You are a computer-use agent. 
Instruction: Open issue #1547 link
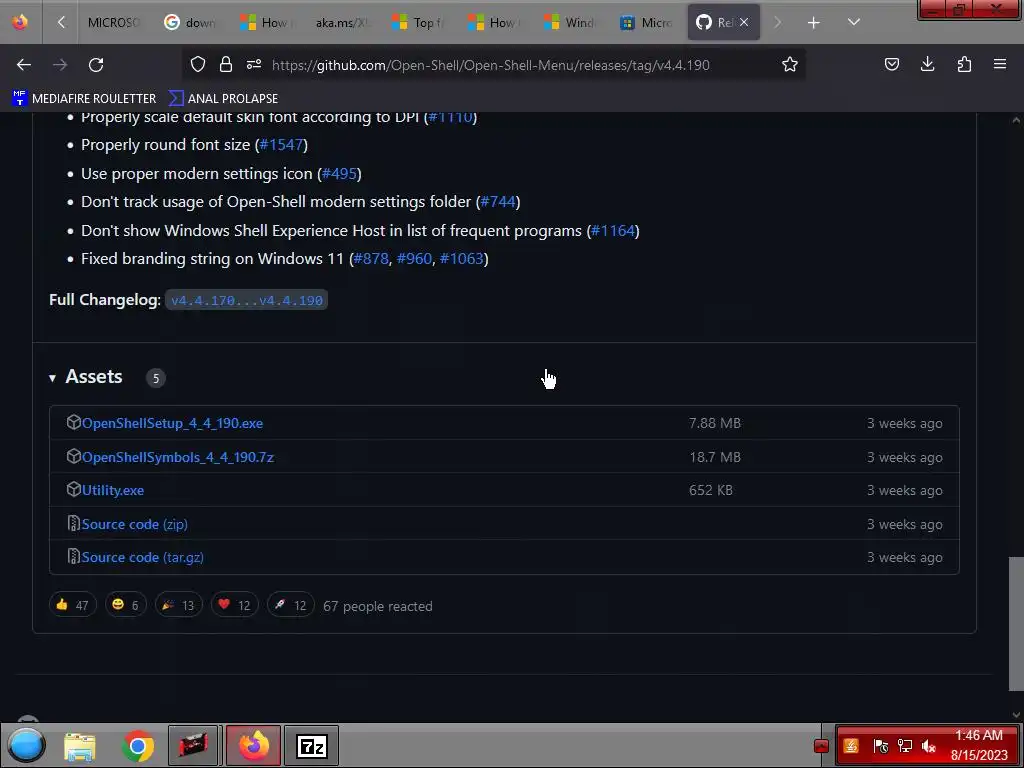281,145
